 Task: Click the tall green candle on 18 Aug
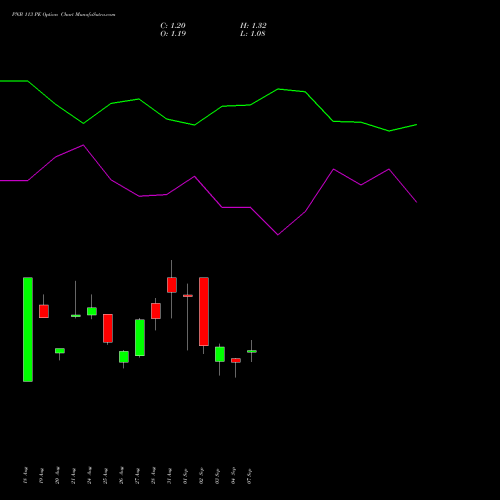point(28,329)
